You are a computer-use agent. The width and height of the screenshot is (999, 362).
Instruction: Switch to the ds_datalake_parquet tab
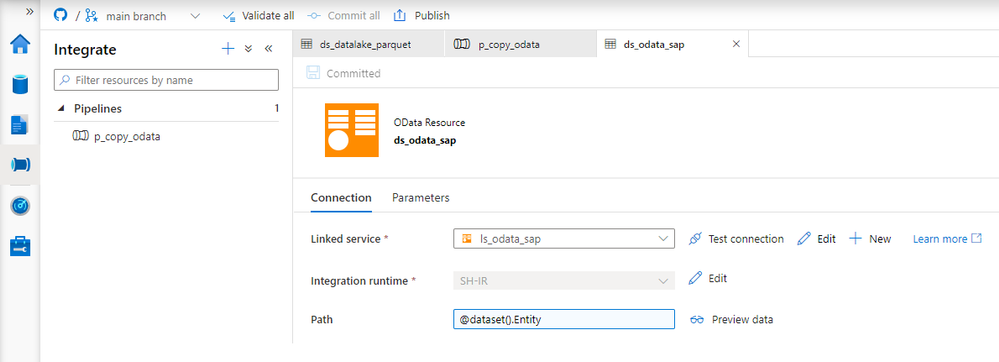(x=369, y=45)
